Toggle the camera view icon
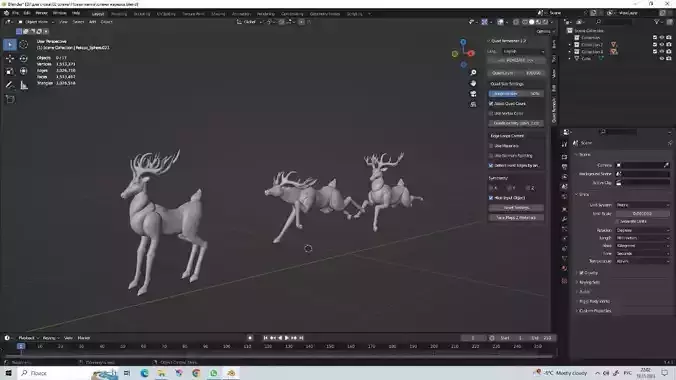Image resolution: width=676 pixels, height=380 pixels. coord(473,94)
